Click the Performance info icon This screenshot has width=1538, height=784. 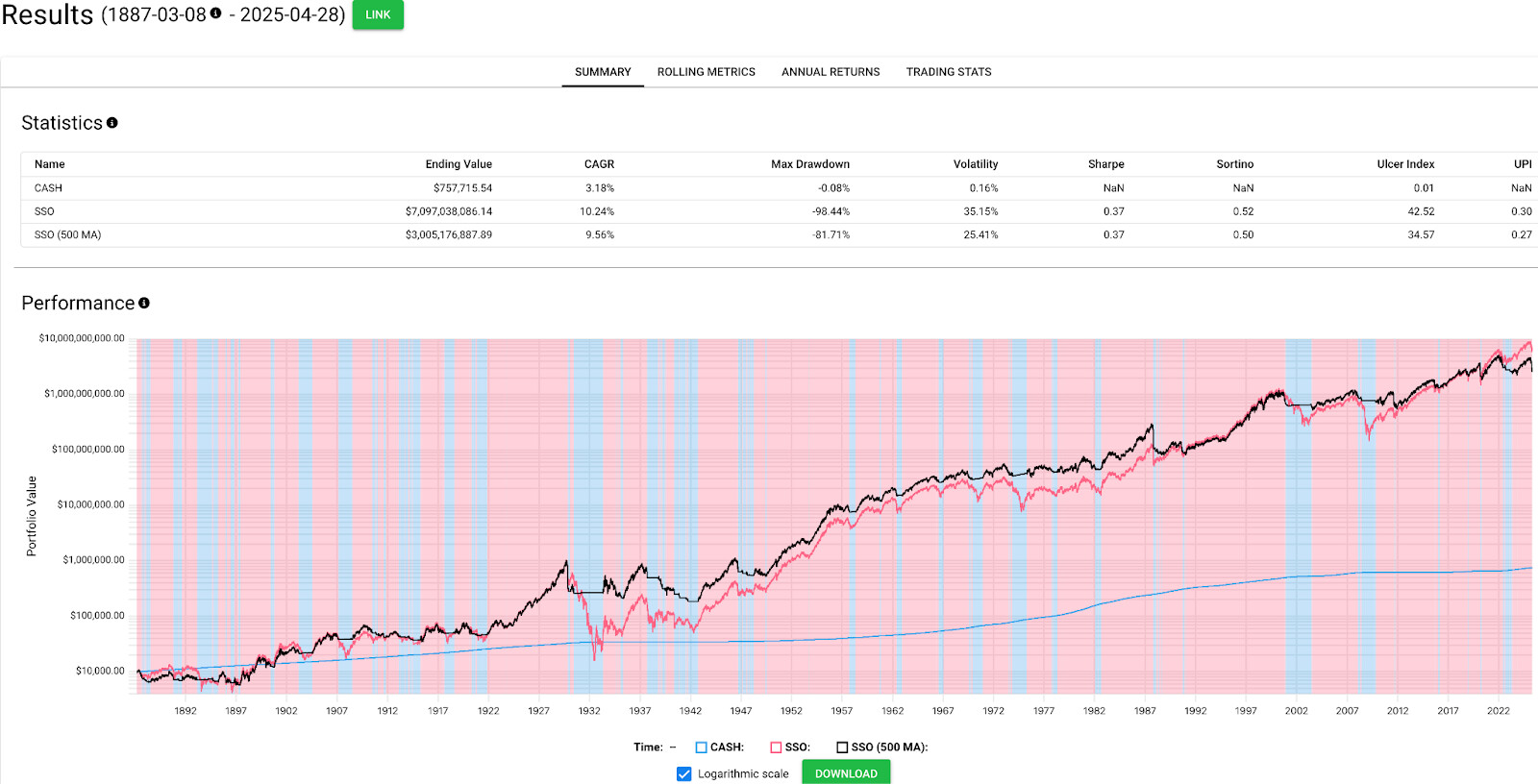click(144, 303)
